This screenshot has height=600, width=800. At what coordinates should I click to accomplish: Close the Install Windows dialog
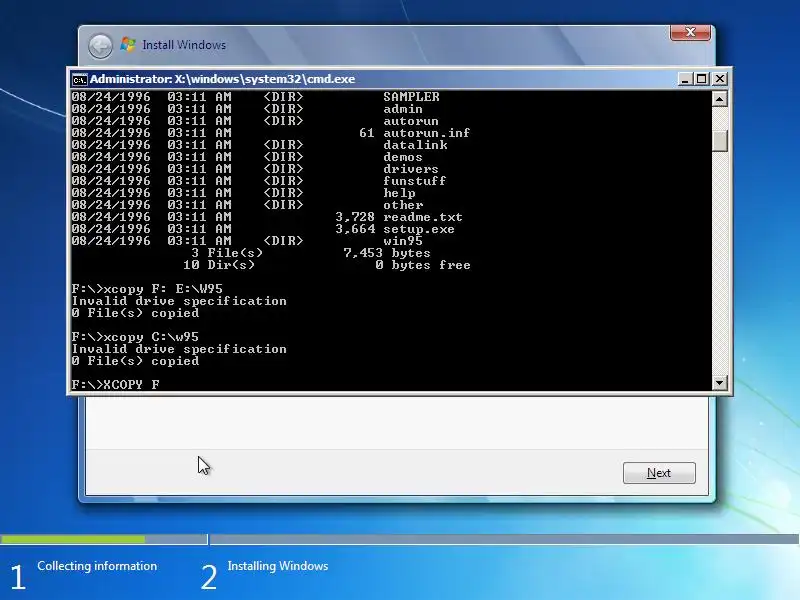pyautogui.click(x=690, y=32)
